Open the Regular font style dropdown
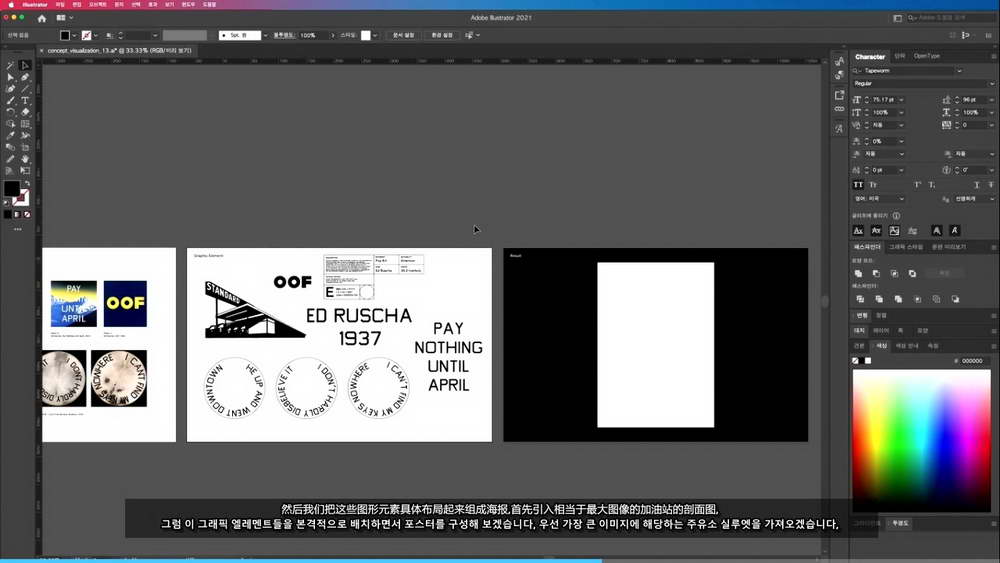This screenshot has height=563, width=1000. [992, 84]
